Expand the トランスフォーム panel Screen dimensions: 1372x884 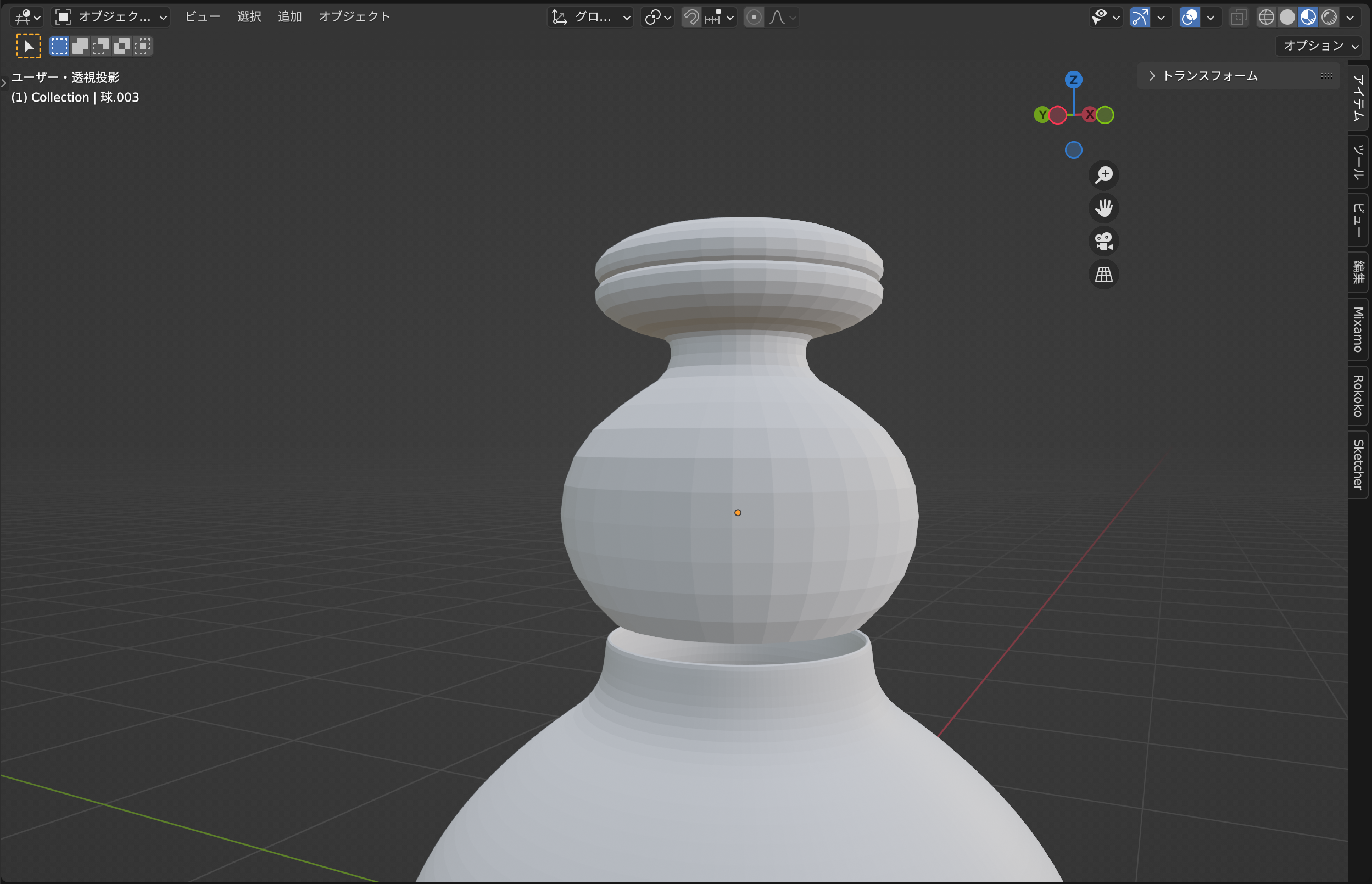click(x=1152, y=76)
